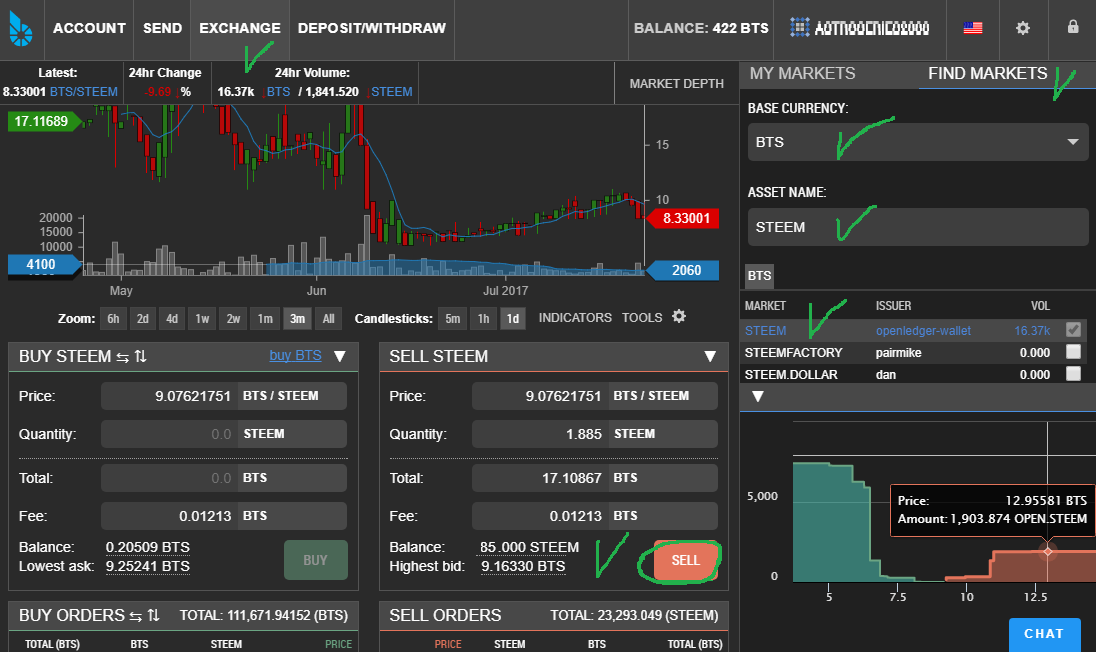
Task: Click the SELL button
Action: click(x=685, y=560)
